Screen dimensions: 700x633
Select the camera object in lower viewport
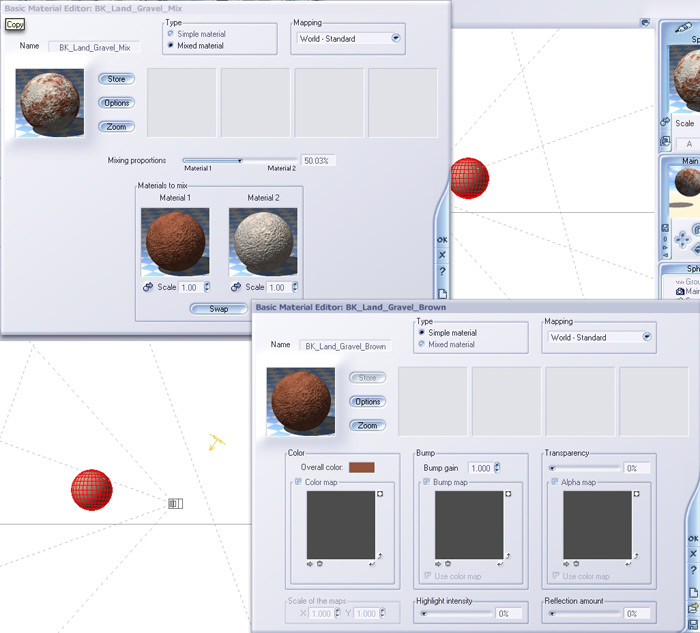click(175, 504)
